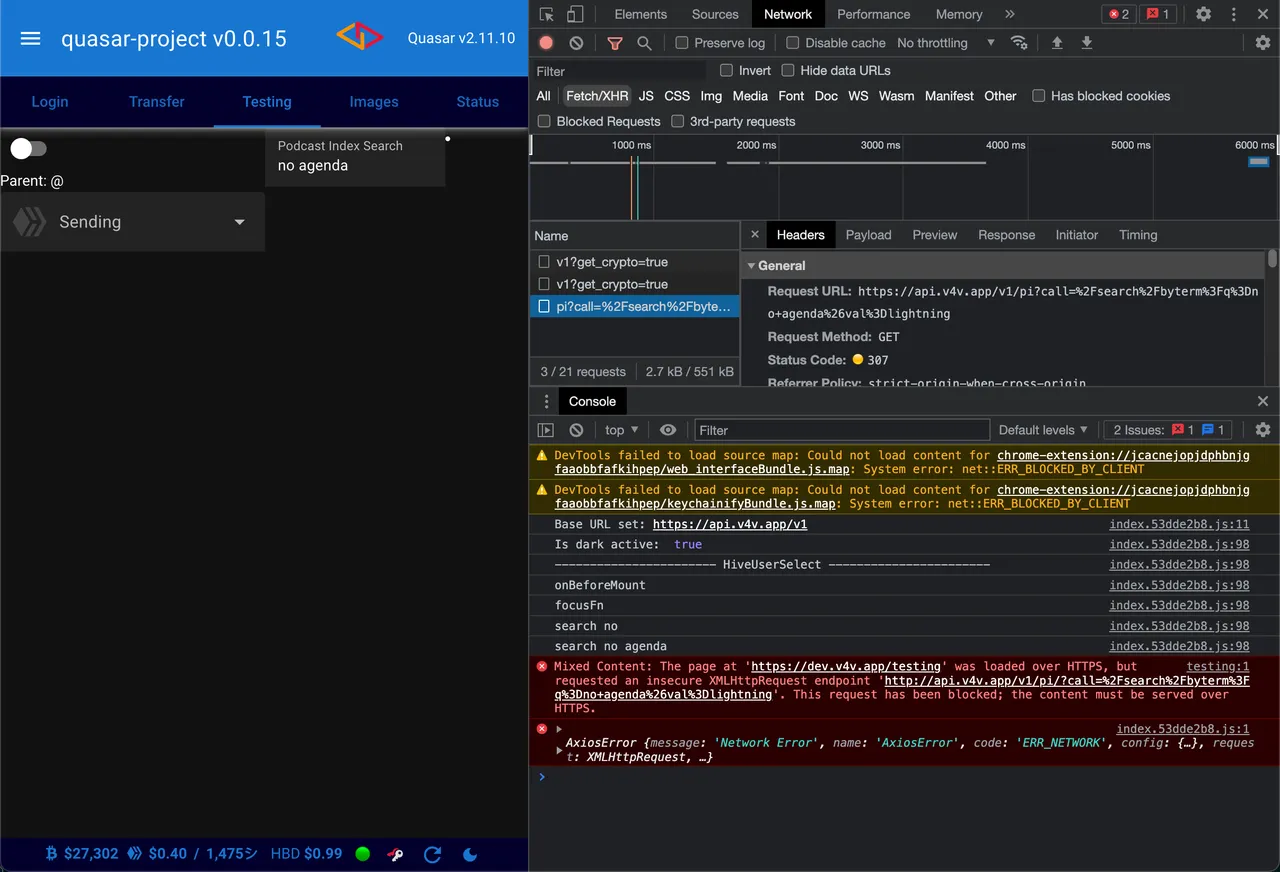Import HAR file with the upload arrow
The width and height of the screenshot is (1280, 872).
click(1057, 43)
